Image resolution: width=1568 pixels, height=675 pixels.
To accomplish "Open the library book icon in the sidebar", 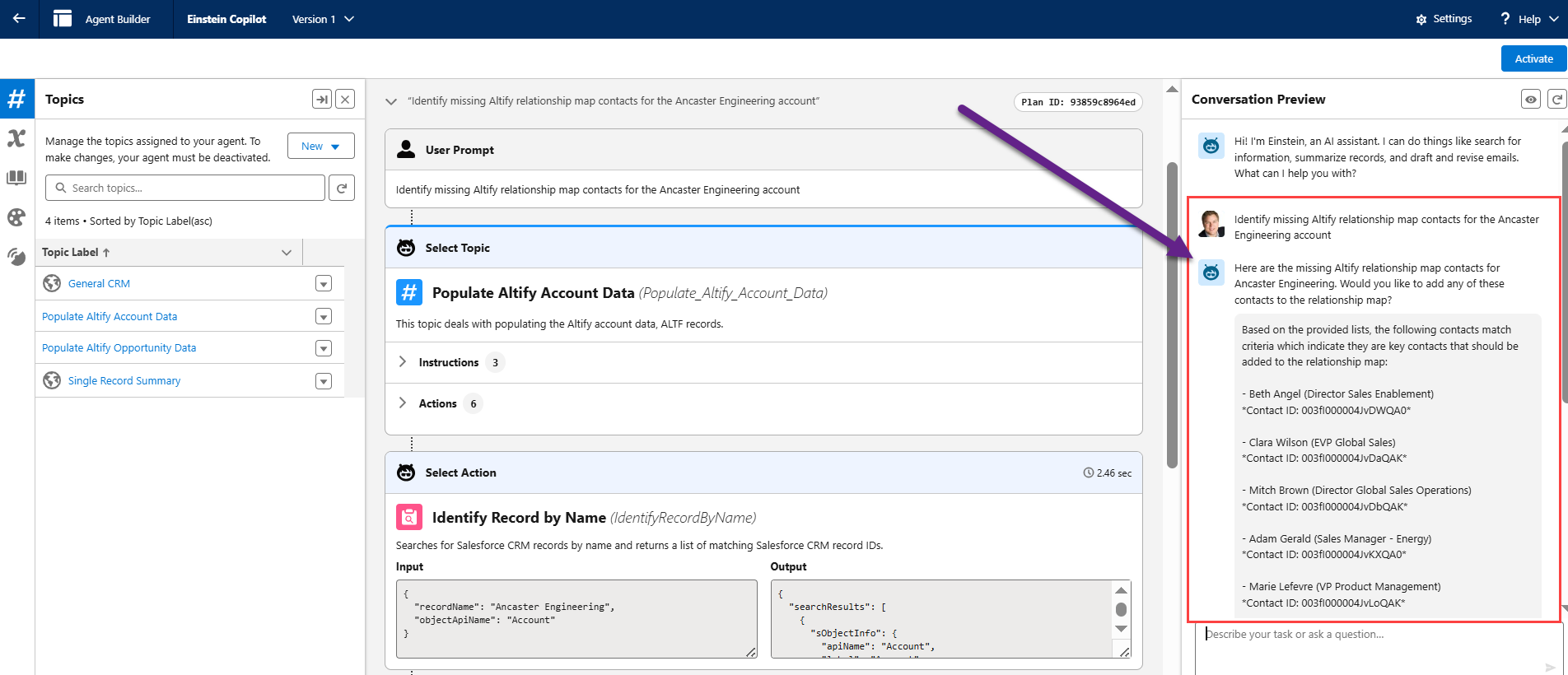I will [16, 178].
